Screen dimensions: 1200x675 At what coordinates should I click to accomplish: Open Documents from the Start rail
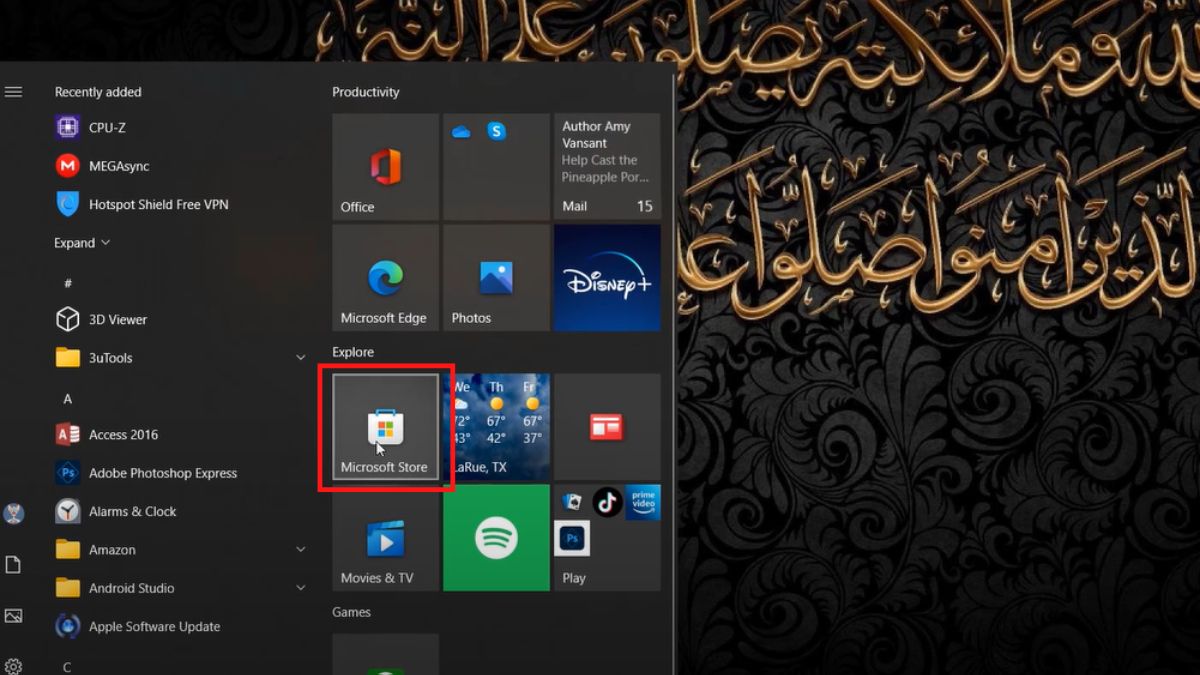point(13,565)
